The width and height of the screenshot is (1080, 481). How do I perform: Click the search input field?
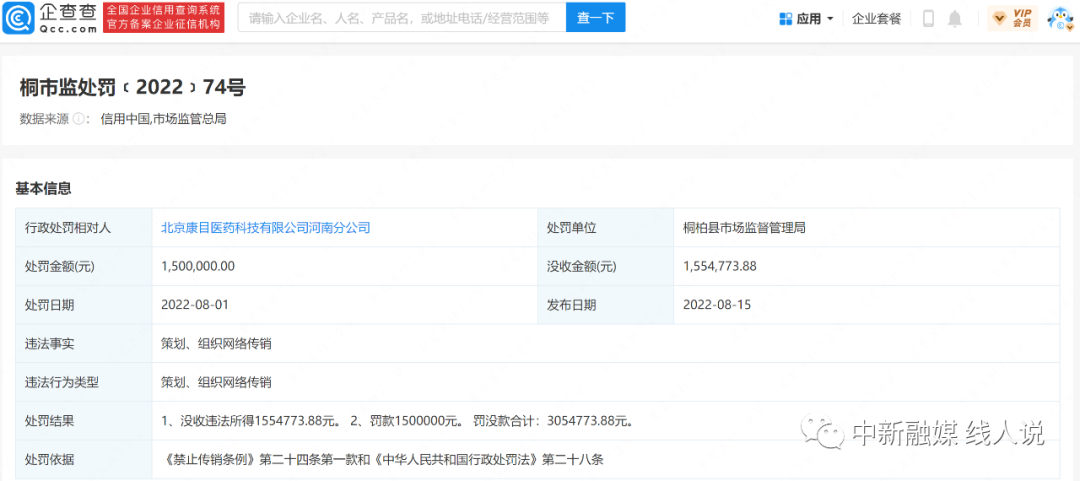tap(402, 18)
